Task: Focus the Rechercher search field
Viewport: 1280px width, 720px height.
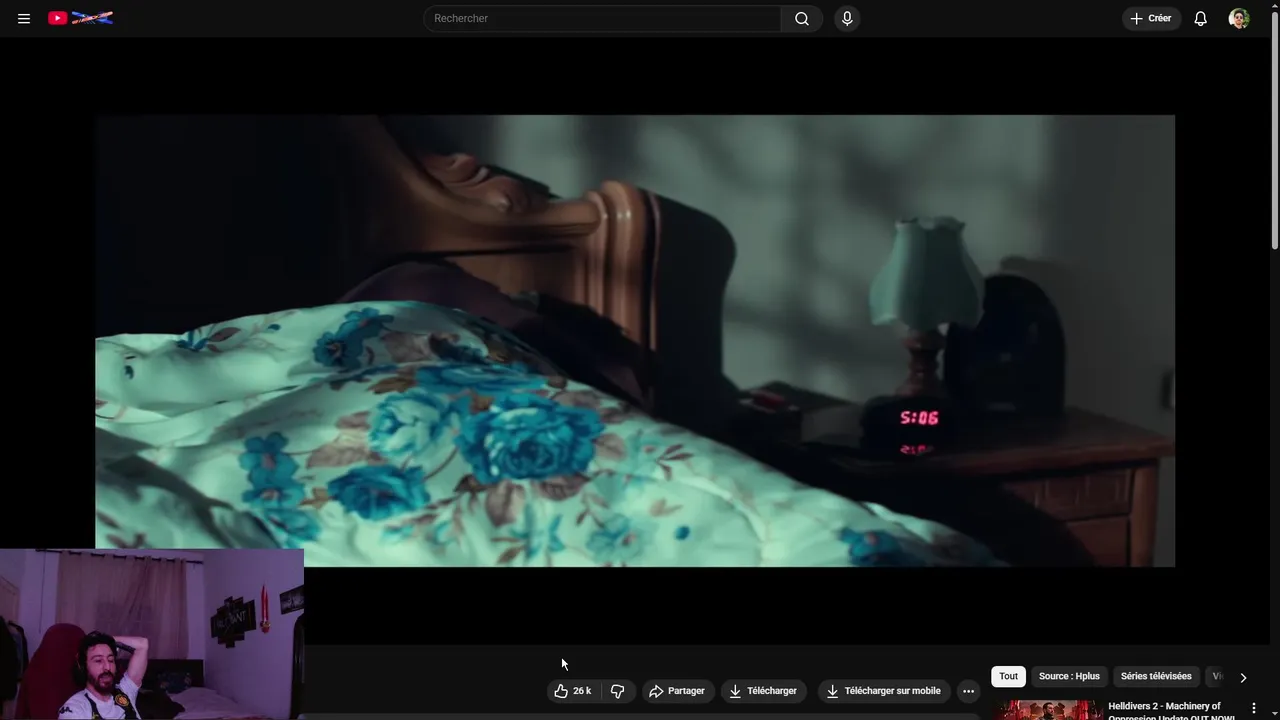Action: (602, 18)
